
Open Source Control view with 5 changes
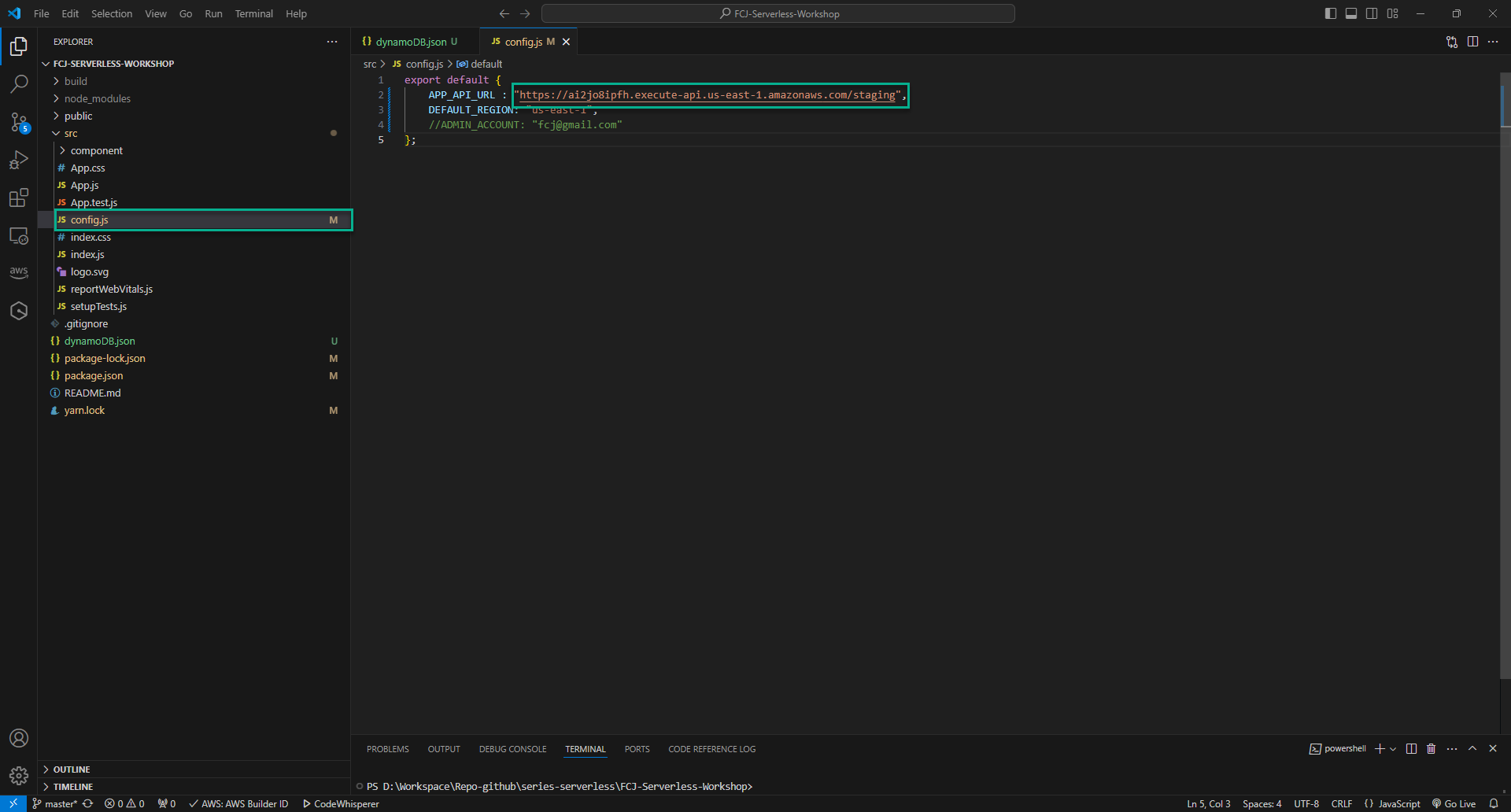tap(19, 122)
